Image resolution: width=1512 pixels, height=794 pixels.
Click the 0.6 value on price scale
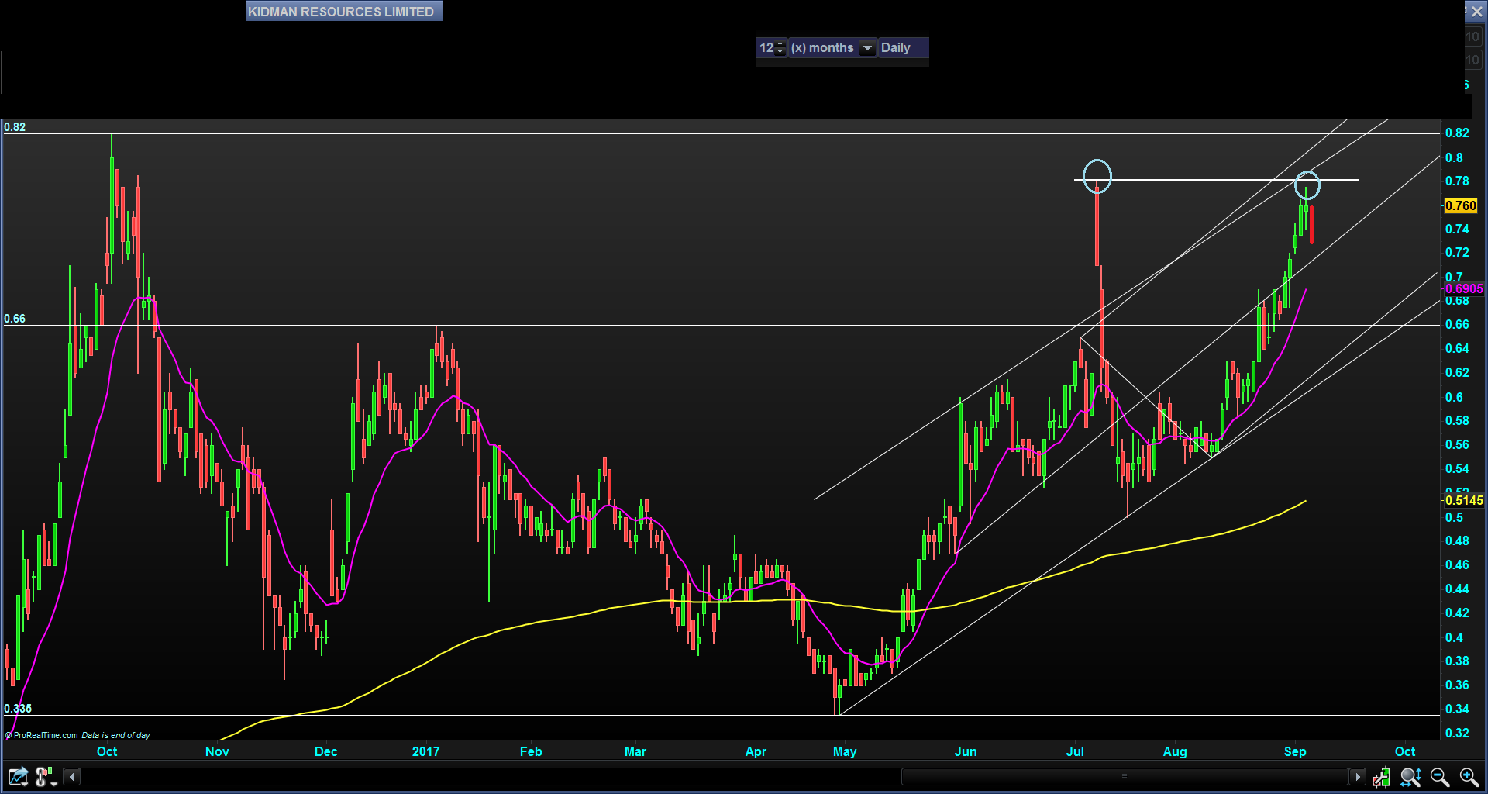(1454, 397)
